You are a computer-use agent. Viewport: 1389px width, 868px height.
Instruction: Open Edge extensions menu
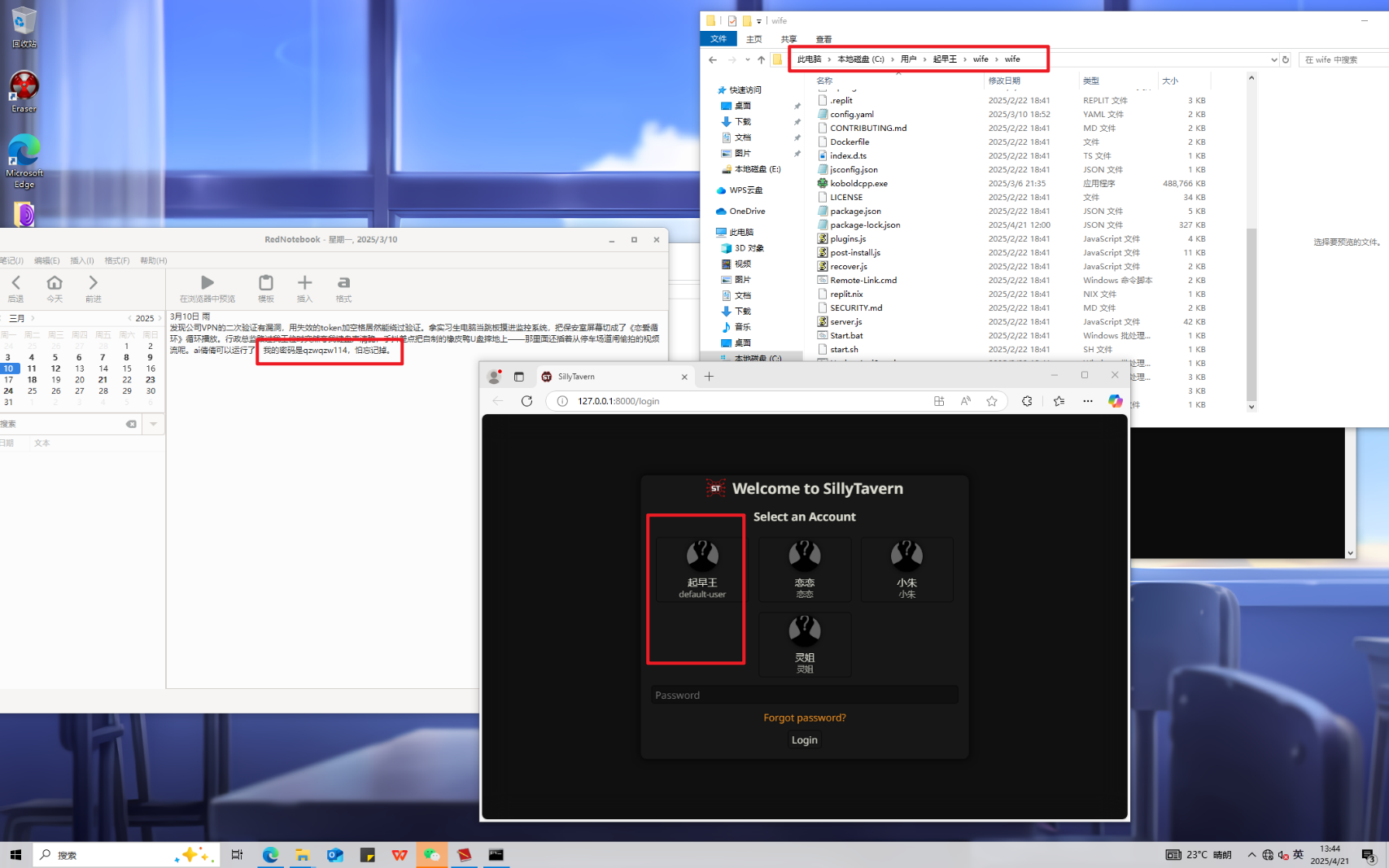coord(1027,401)
